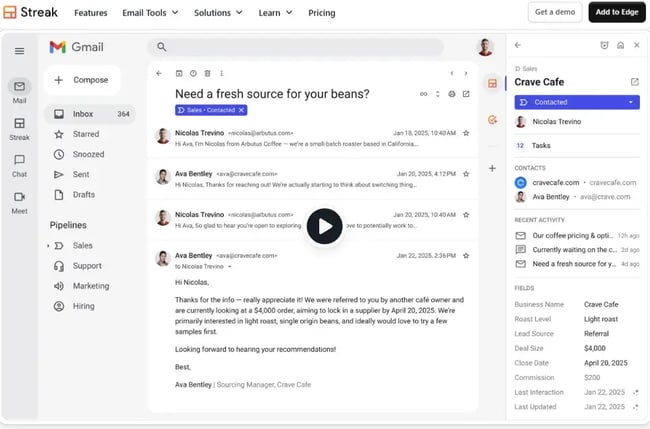The image size is (650, 429).
Task: Click the back arrow above the email thread
Action: tap(159, 73)
